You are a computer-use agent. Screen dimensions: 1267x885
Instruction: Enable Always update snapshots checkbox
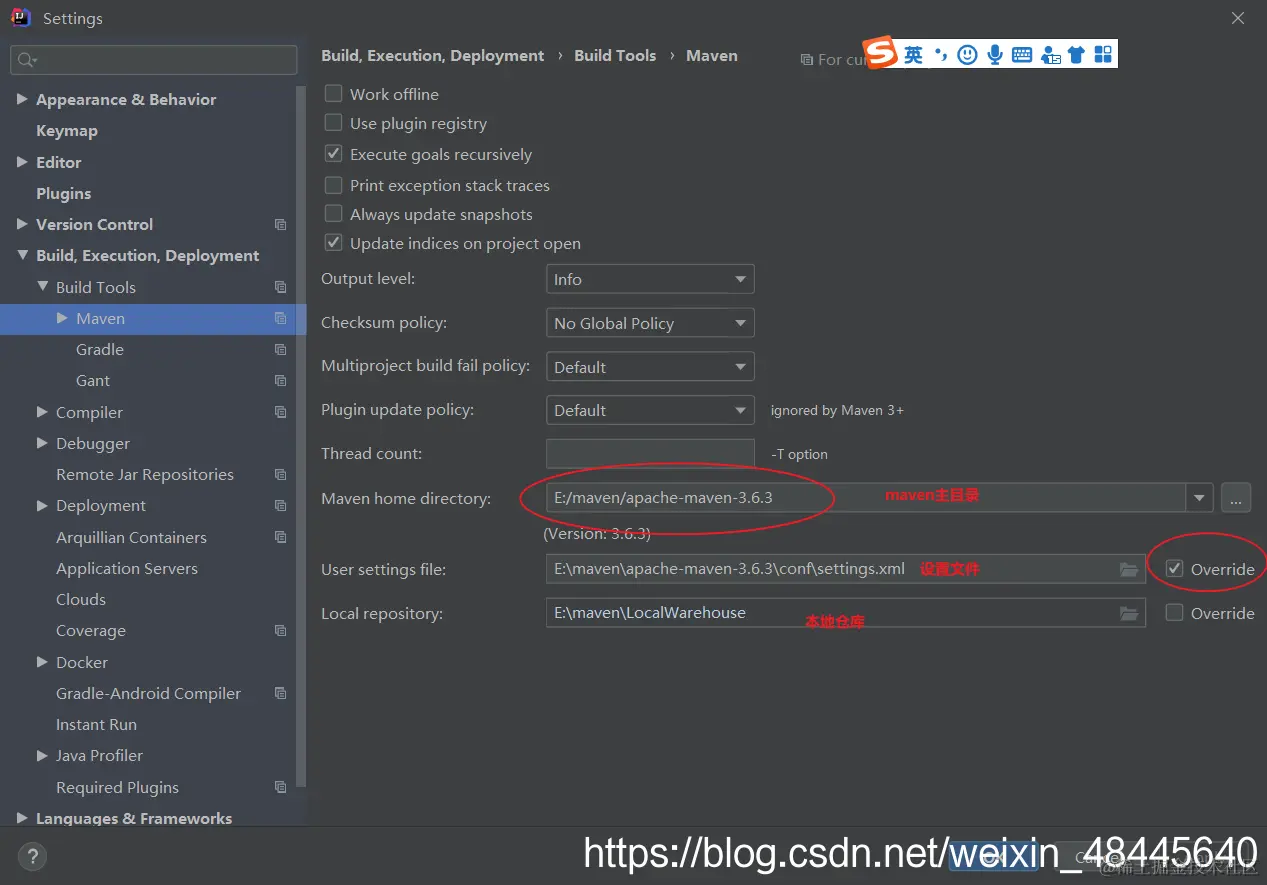coord(333,214)
